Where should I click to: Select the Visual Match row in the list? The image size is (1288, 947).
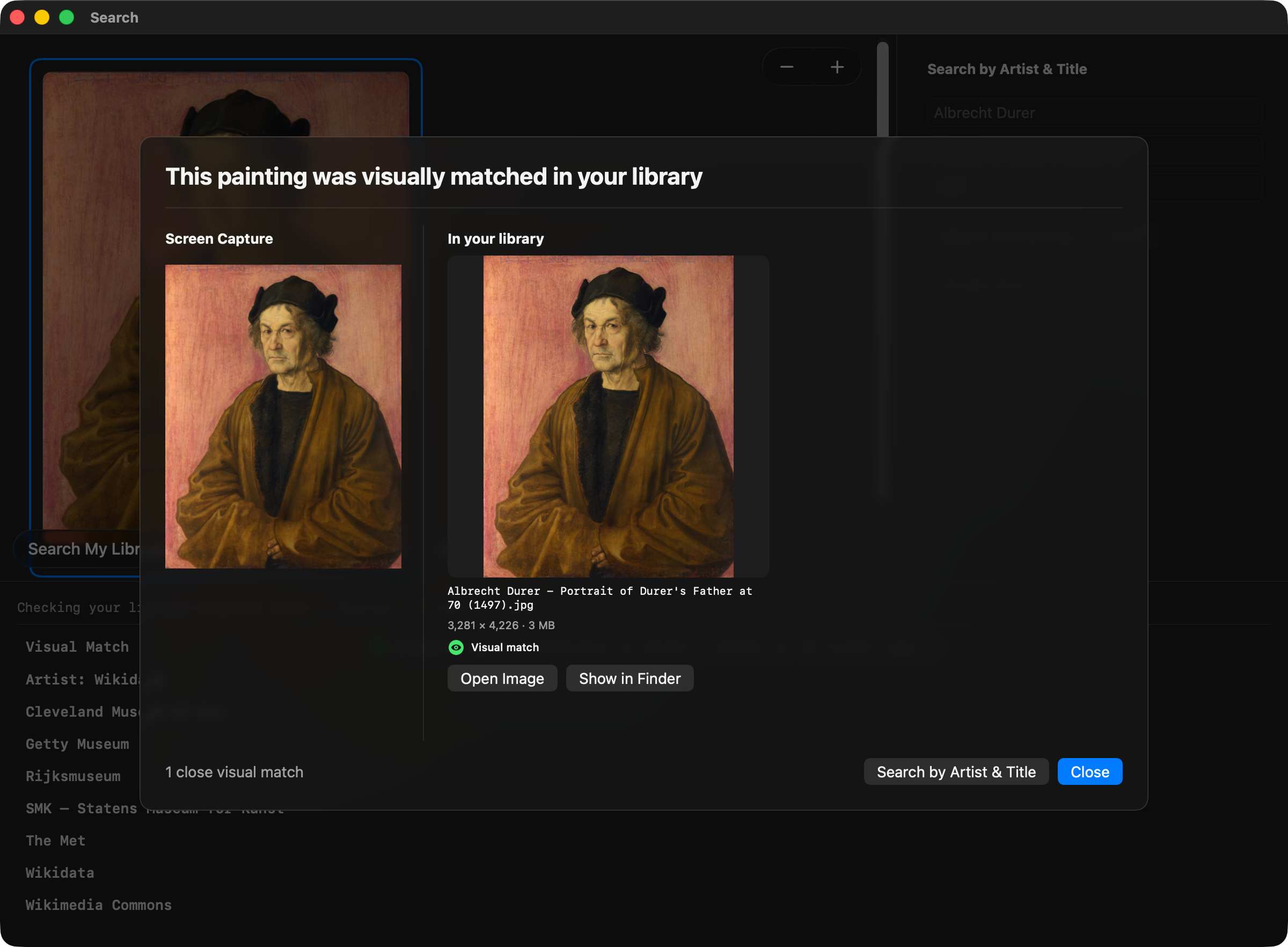77,646
